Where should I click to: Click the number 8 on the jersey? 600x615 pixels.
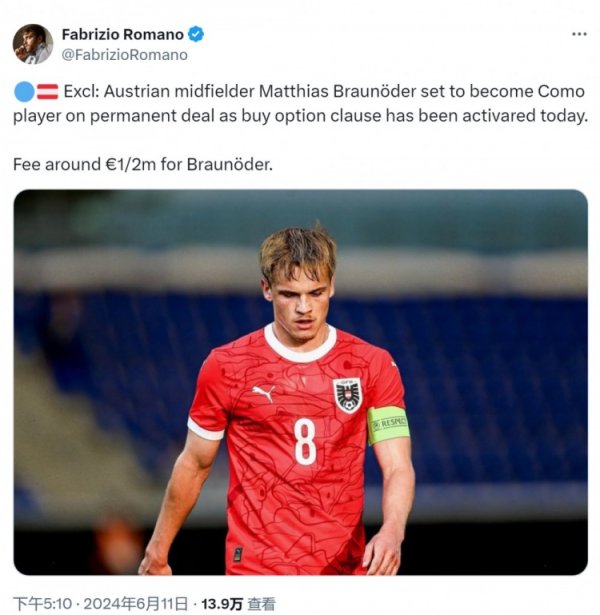[305, 441]
